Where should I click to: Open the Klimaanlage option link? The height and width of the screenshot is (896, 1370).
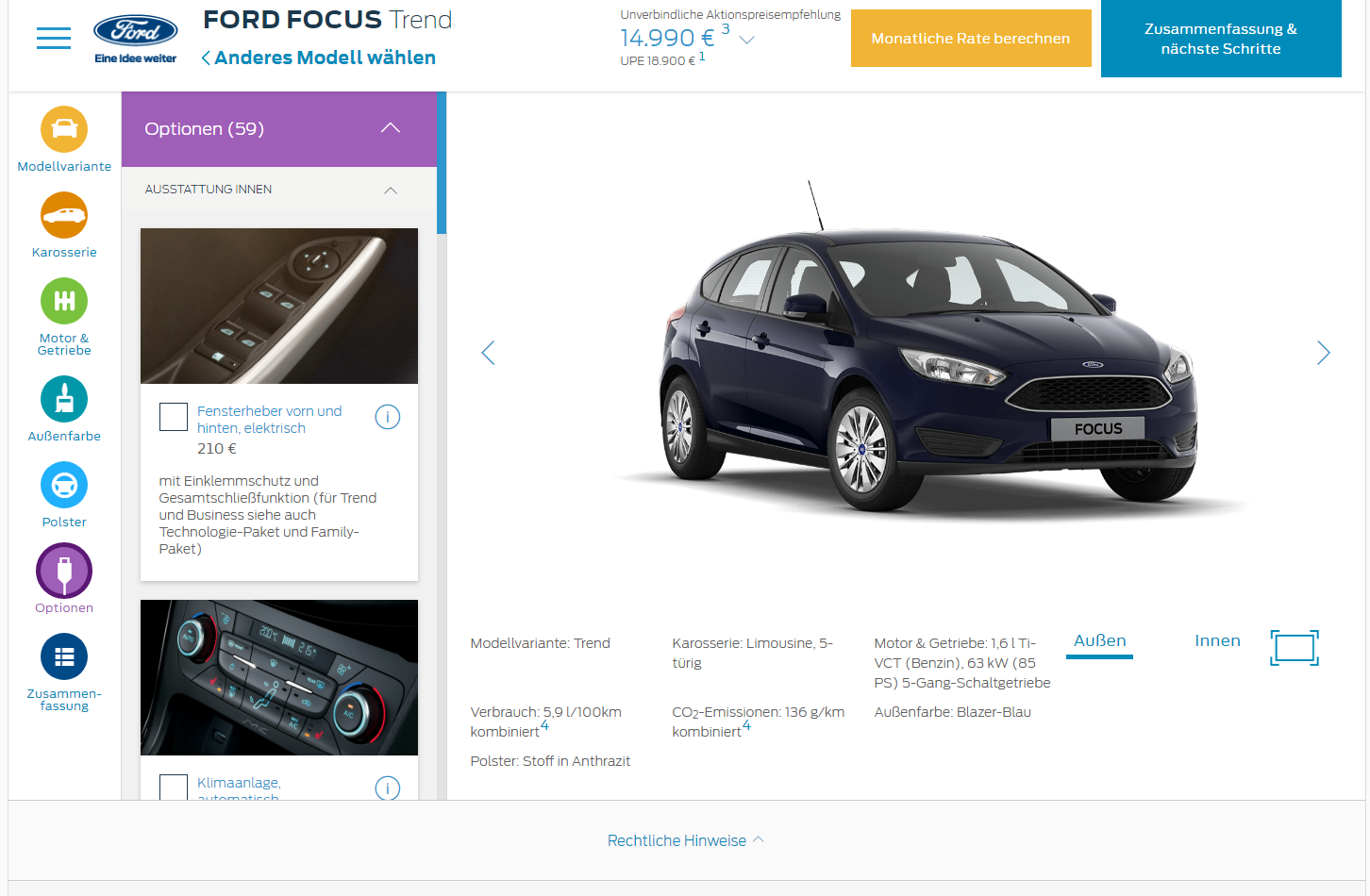(239, 789)
